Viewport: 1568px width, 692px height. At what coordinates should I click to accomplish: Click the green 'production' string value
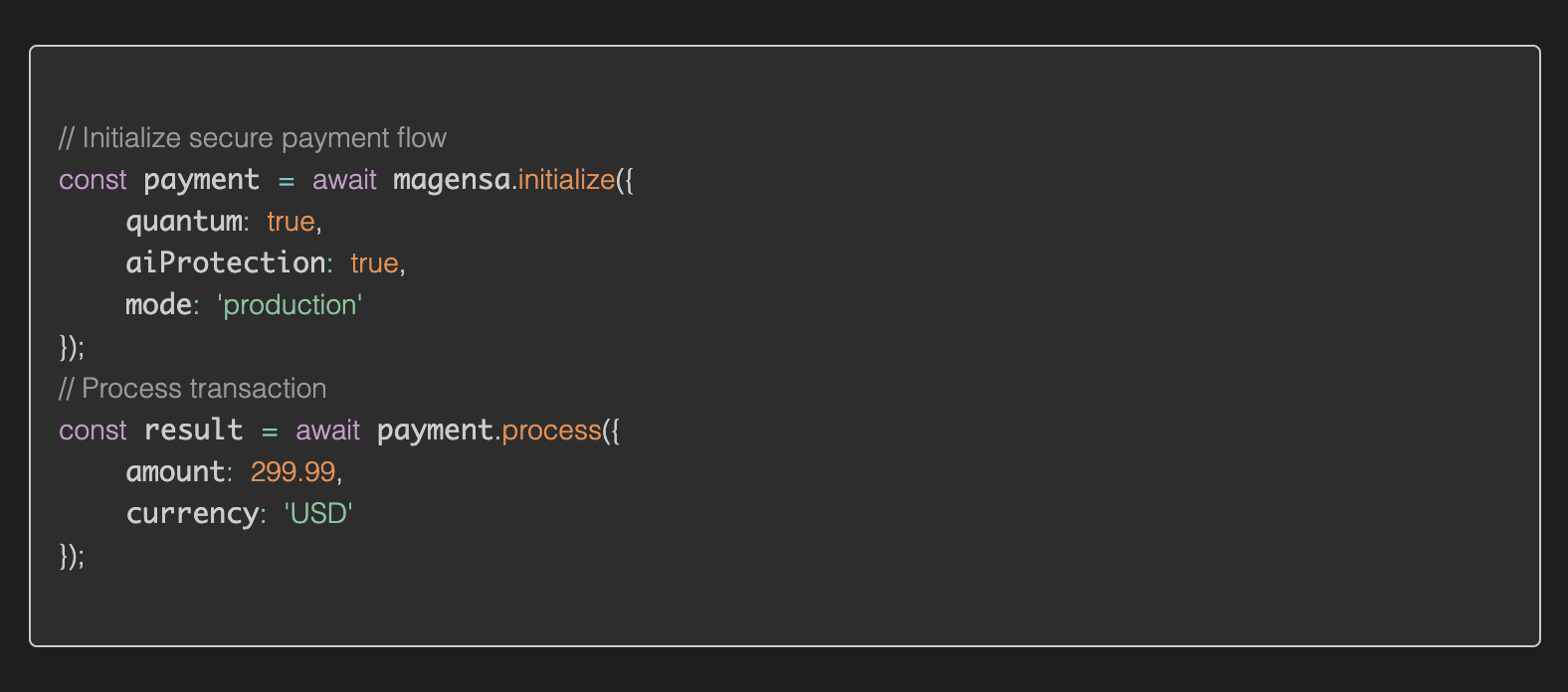click(x=290, y=305)
